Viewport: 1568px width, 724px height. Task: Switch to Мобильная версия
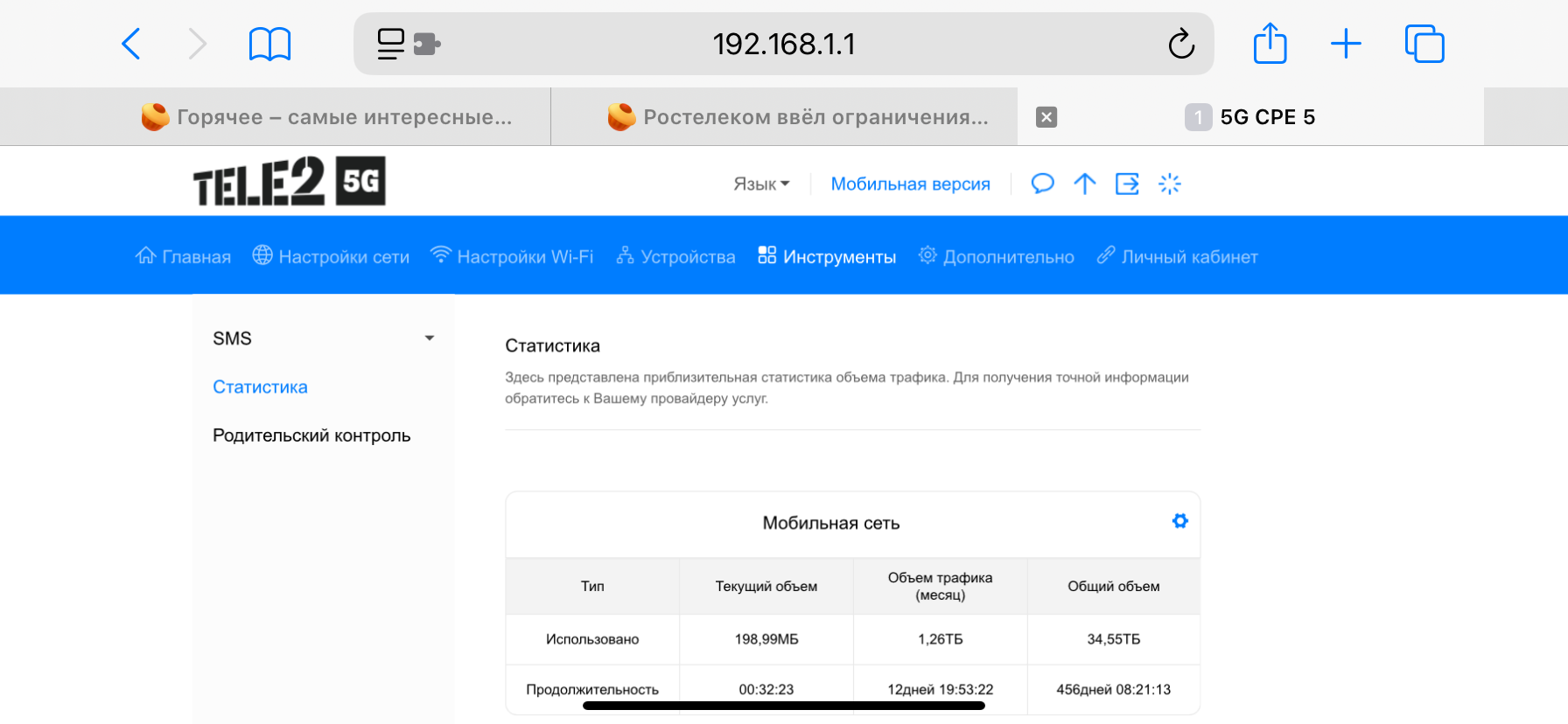[910, 184]
